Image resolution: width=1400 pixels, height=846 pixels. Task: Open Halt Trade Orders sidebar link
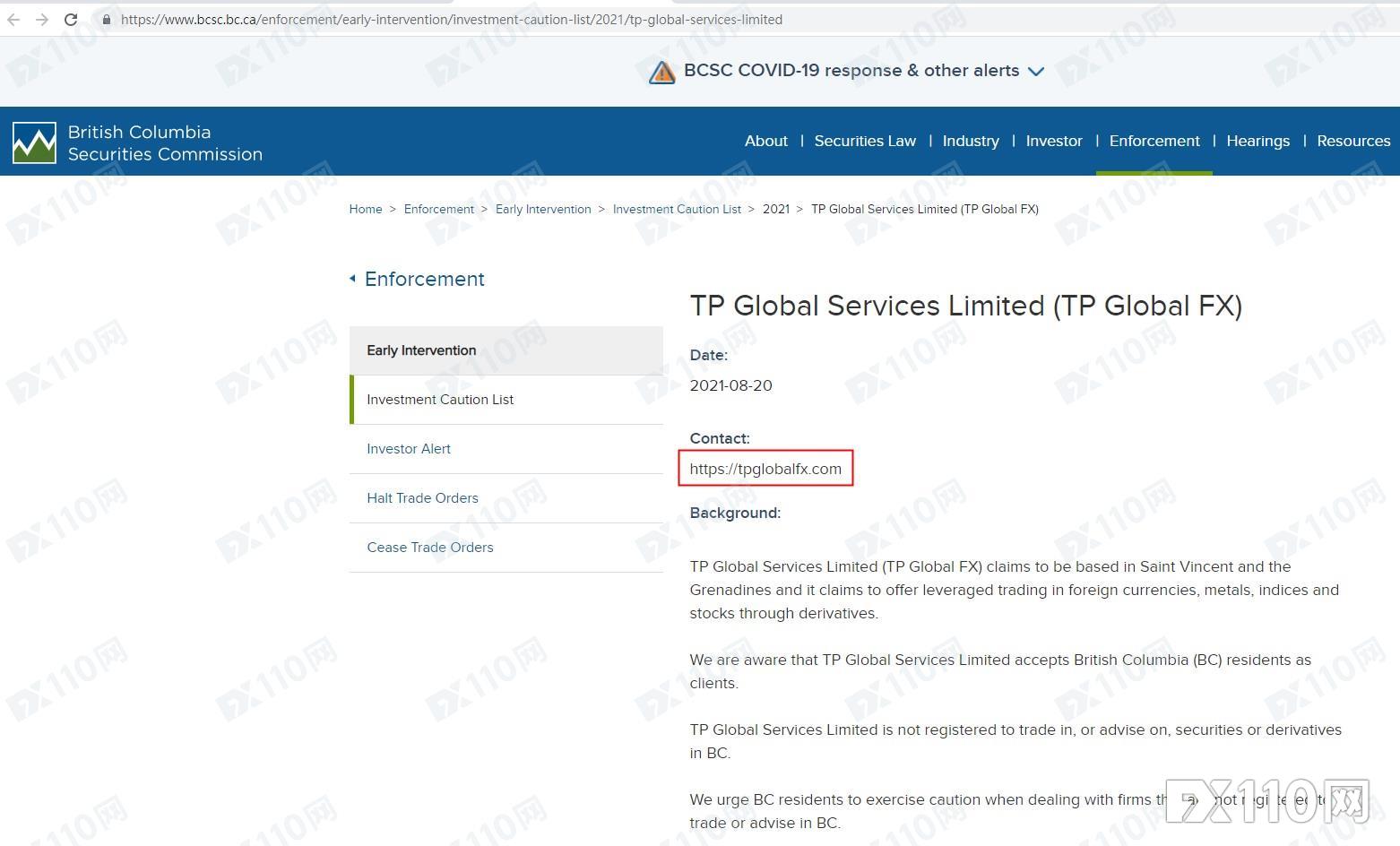point(422,498)
